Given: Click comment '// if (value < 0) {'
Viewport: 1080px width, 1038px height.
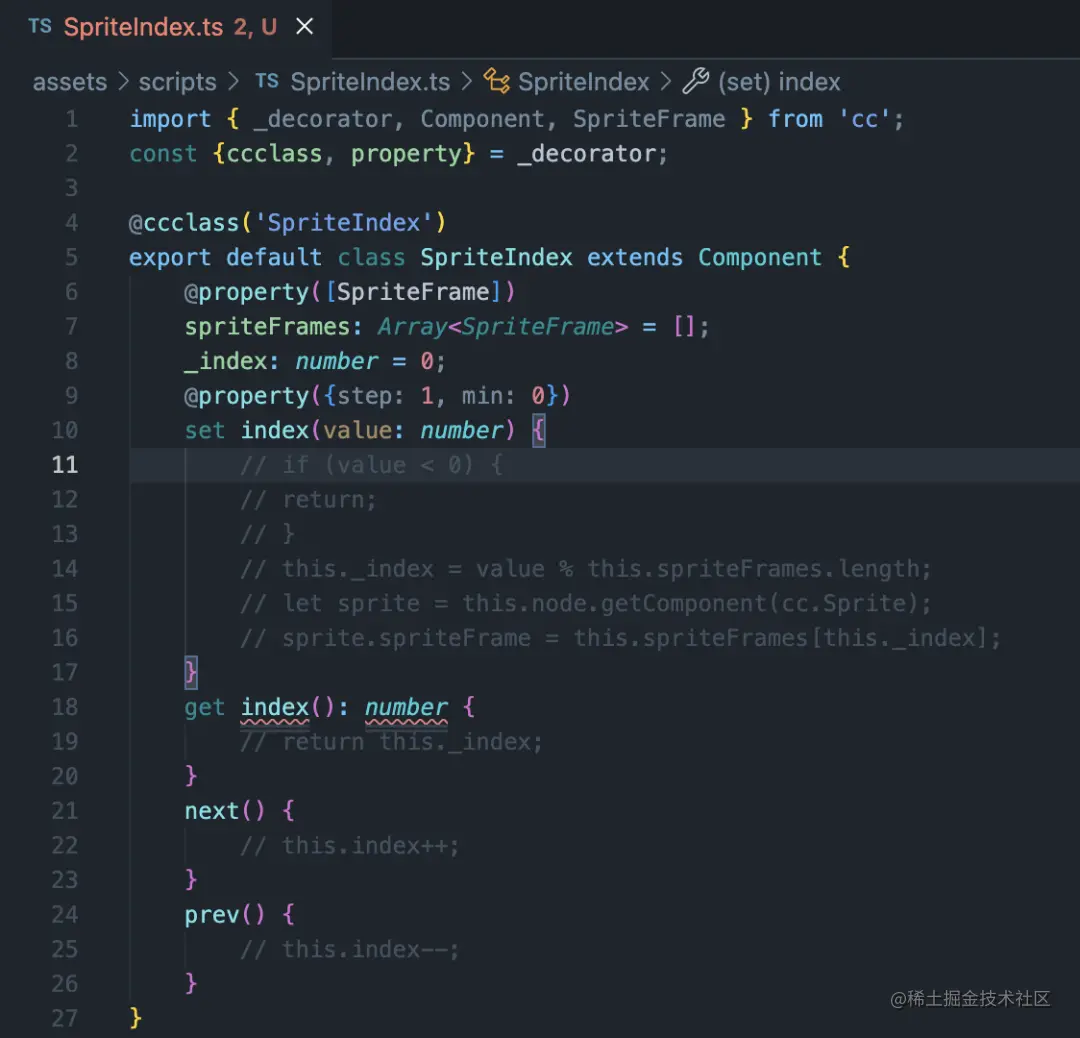Looking at the screenshot, I should point(371,465).
